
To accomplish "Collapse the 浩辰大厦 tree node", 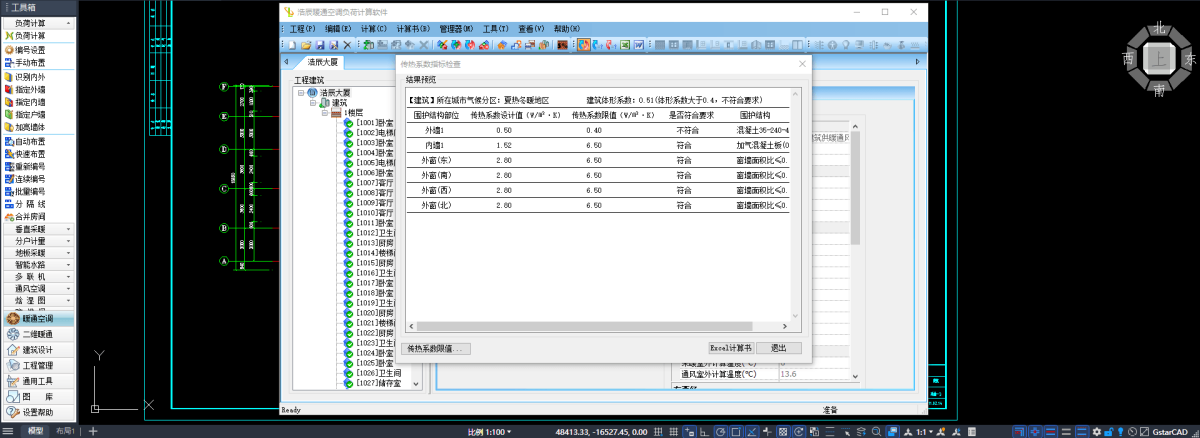I will click(x=299, y=92).
